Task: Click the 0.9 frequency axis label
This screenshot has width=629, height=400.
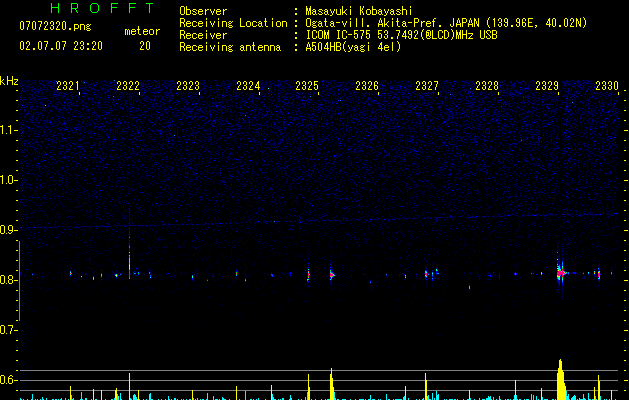Action: 8,230
